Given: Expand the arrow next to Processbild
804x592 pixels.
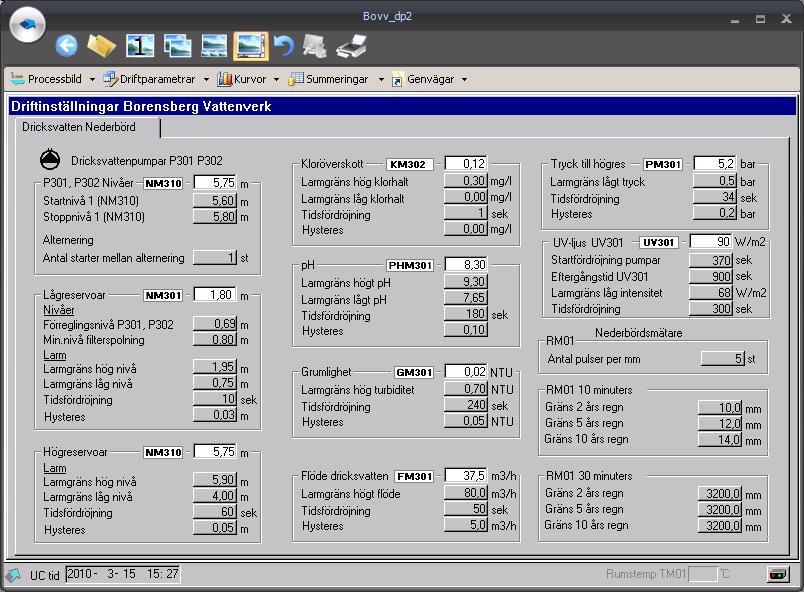Looking at the screenshot, I should click(92, 80).
